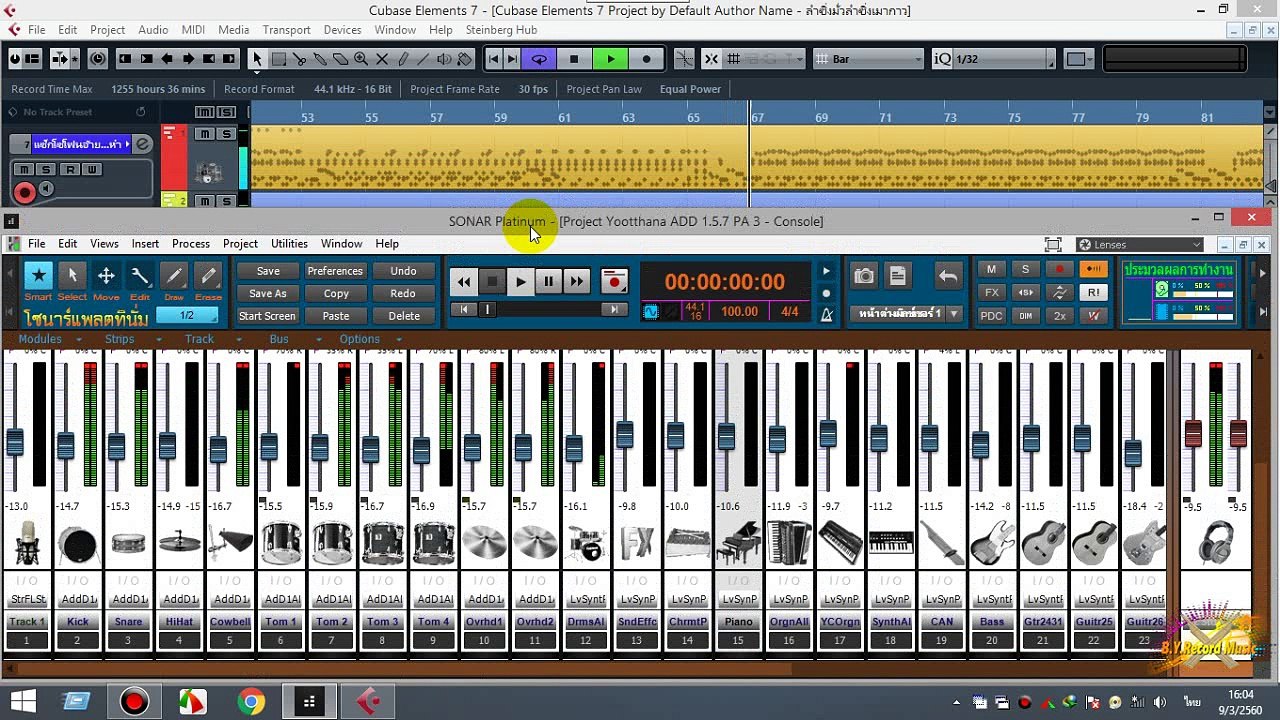Click the synthesizer icon on SynthAl strip
This screenshot has height=720, width=1280.
click(x=891, y=544)
